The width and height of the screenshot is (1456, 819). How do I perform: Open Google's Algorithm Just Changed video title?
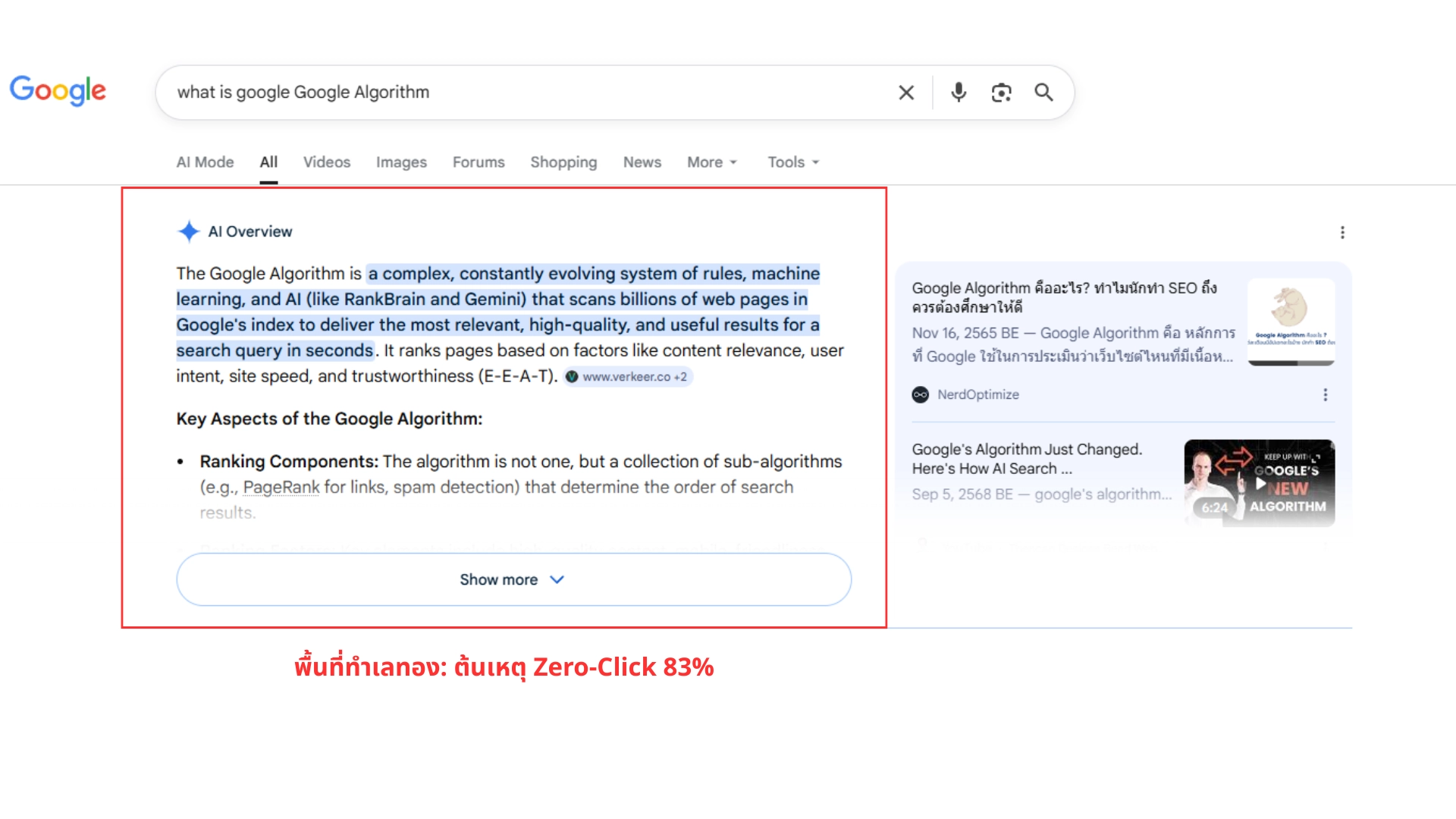[1027, 459]
